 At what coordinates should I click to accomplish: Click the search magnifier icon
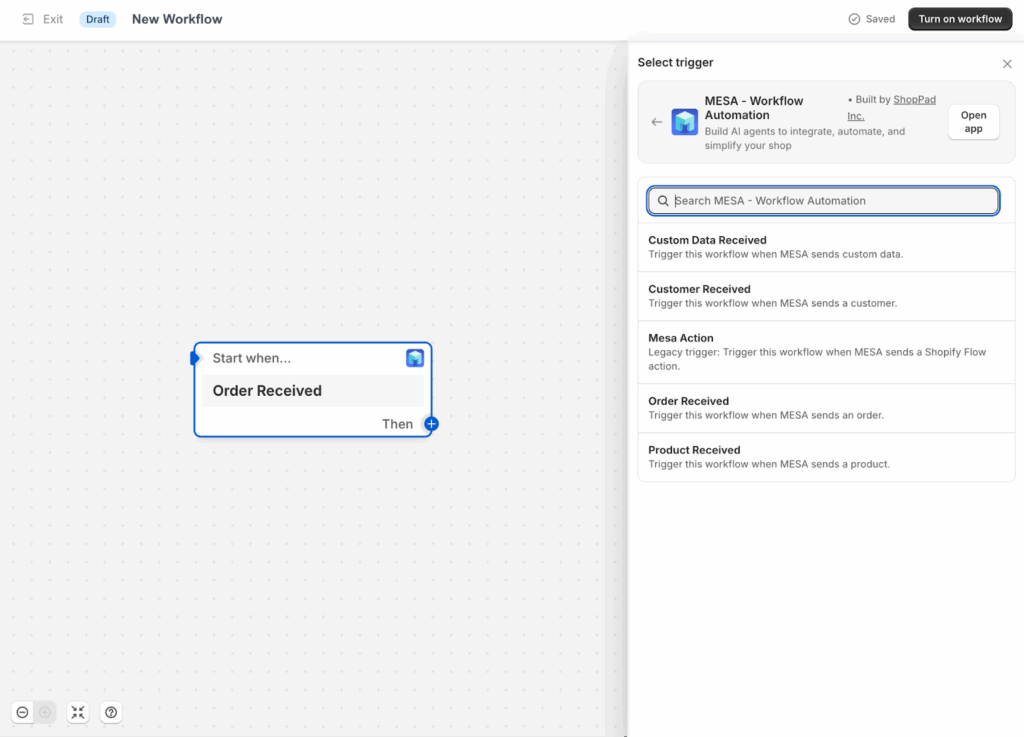coord(663,200)
